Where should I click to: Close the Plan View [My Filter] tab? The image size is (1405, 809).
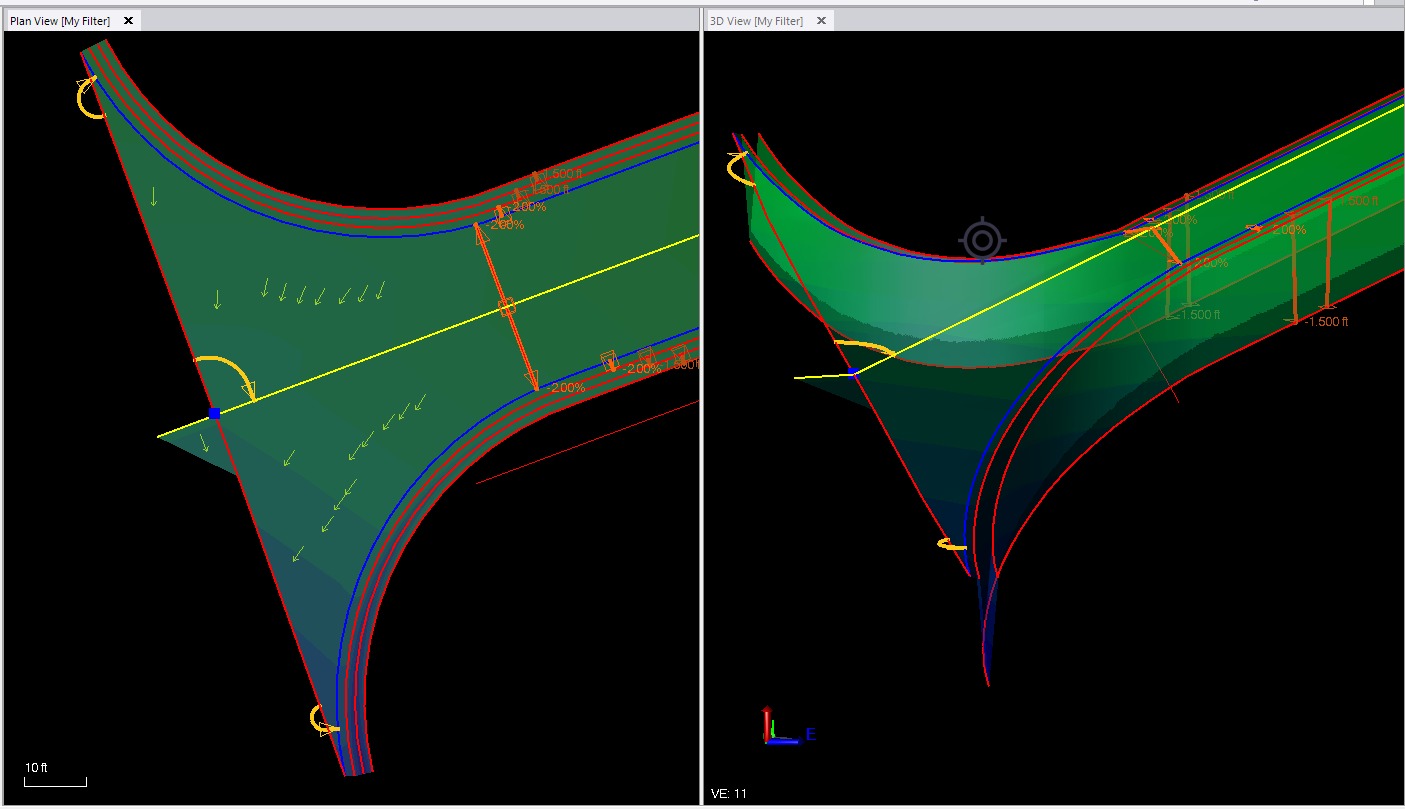127,21
